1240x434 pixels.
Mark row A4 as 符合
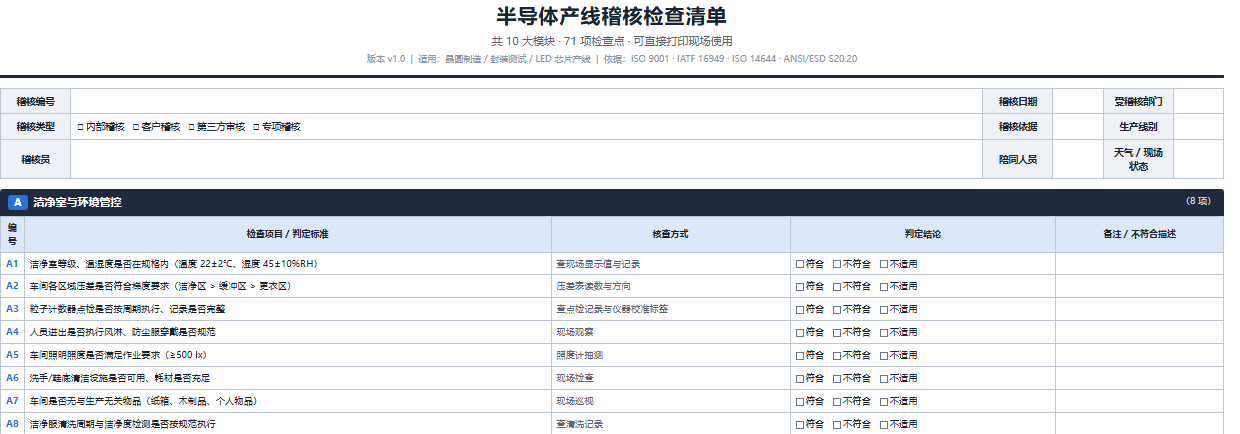pos(799,332)
